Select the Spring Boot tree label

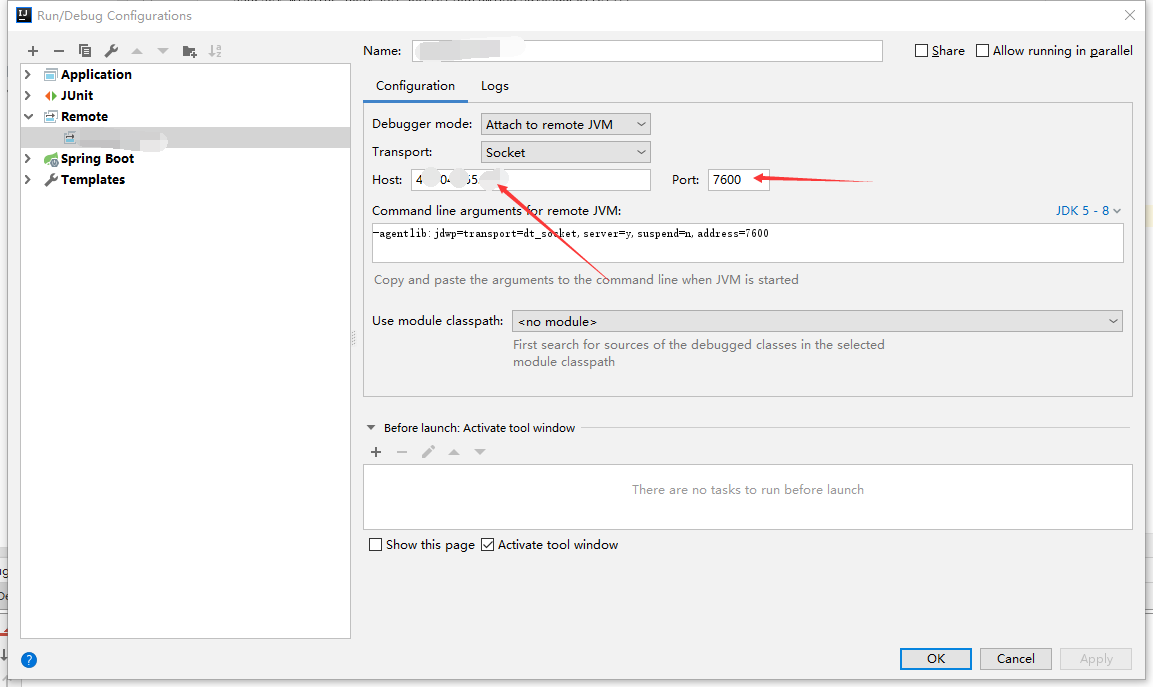pos(98,158)
